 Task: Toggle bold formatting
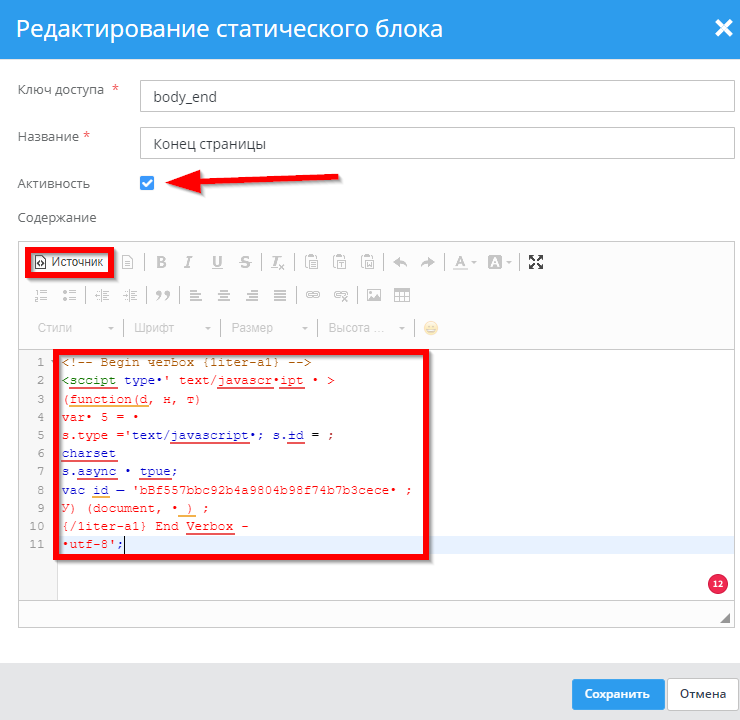(160, 262)
